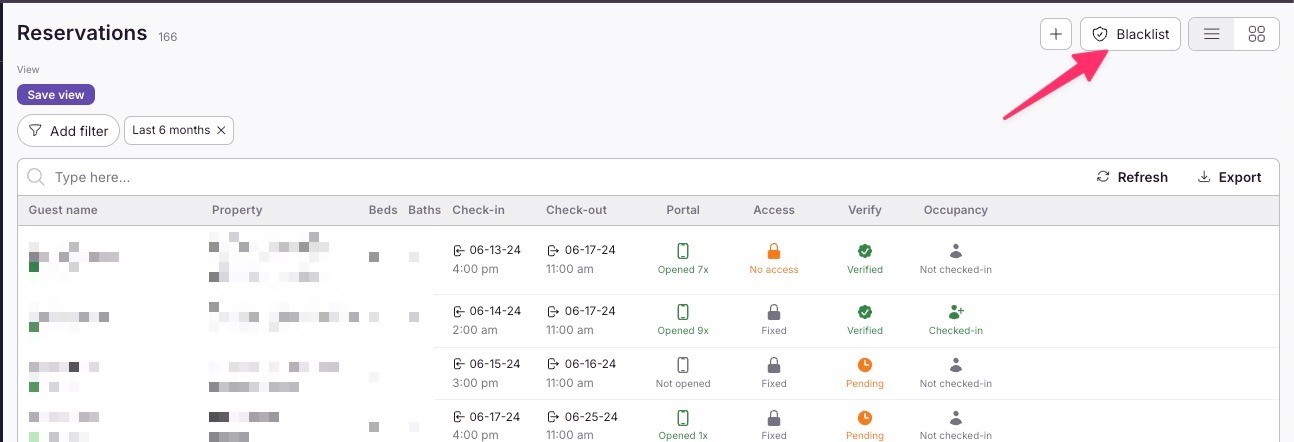Remove the Last 6 months filter

click(221, 130)
